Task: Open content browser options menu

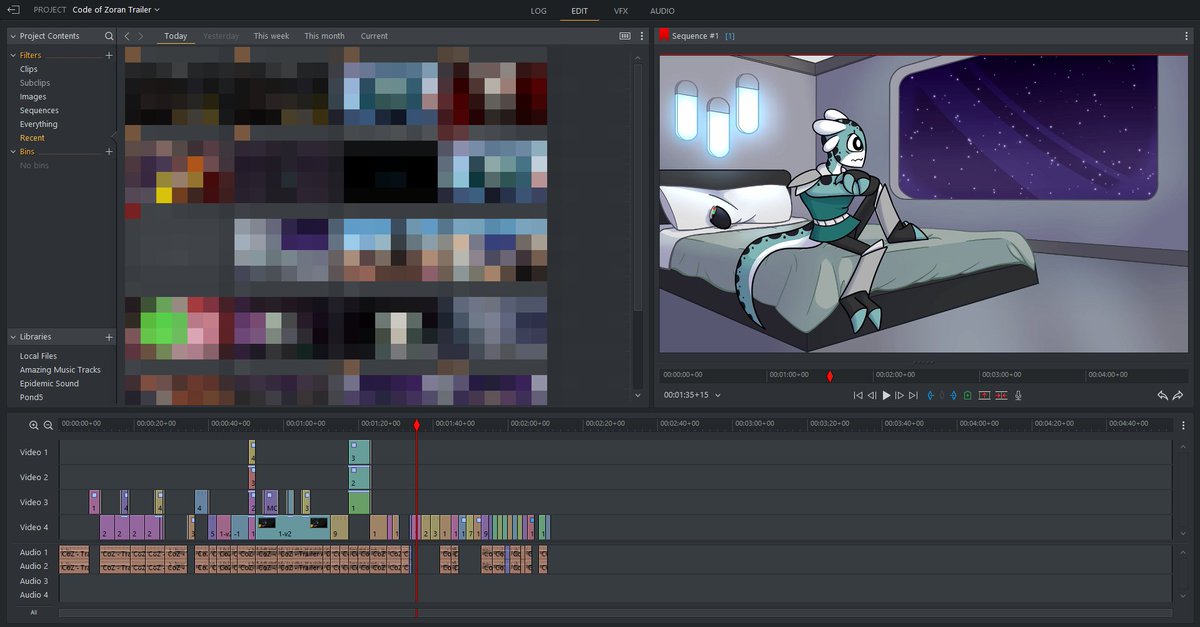Action: (x=641, y=36)
